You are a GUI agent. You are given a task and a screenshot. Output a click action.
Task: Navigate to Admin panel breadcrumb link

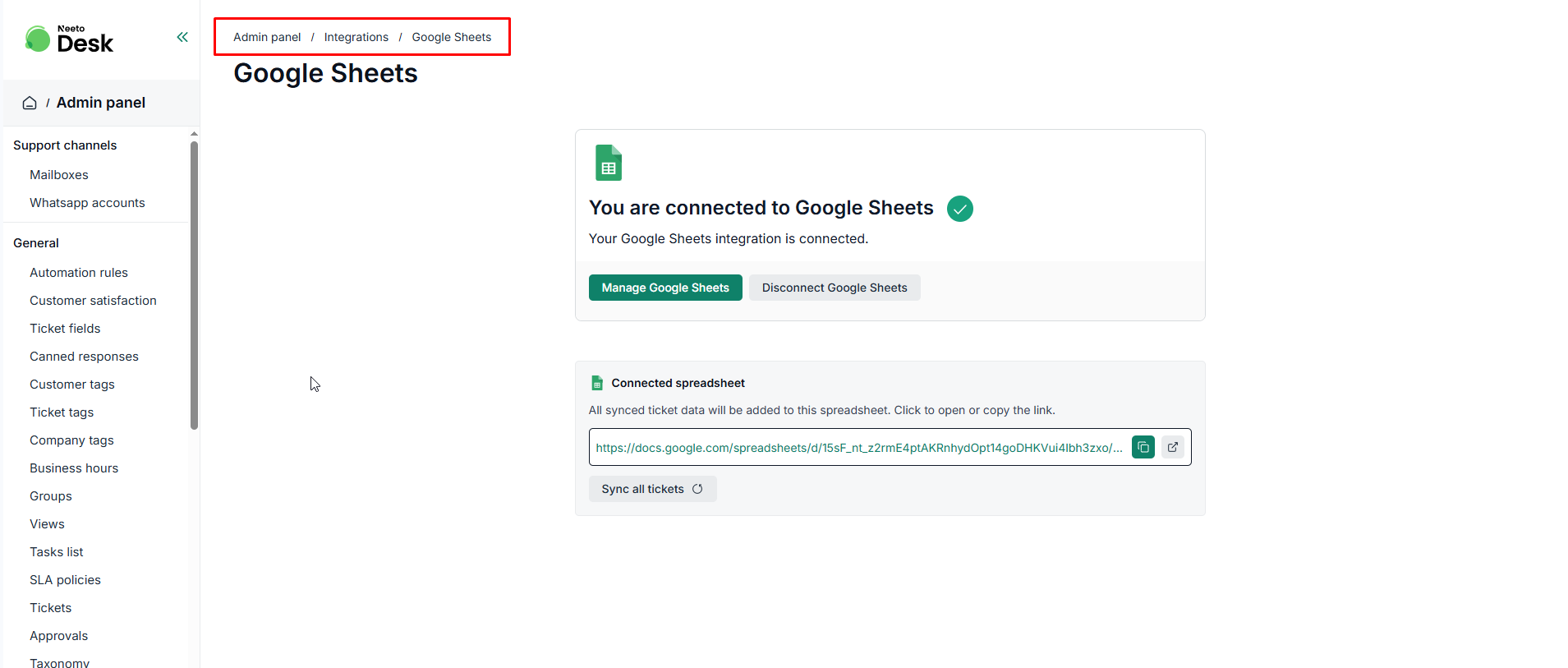tap(267, 37)
